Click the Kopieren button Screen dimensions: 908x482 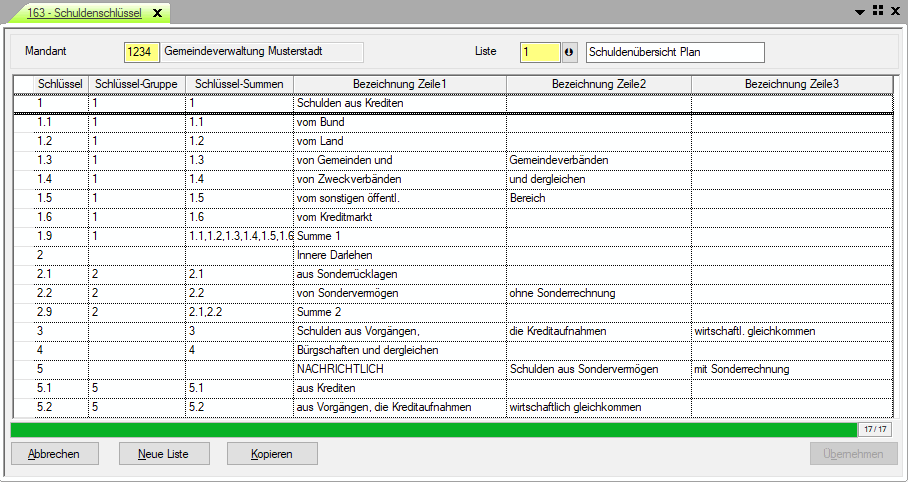click(272, 454)
